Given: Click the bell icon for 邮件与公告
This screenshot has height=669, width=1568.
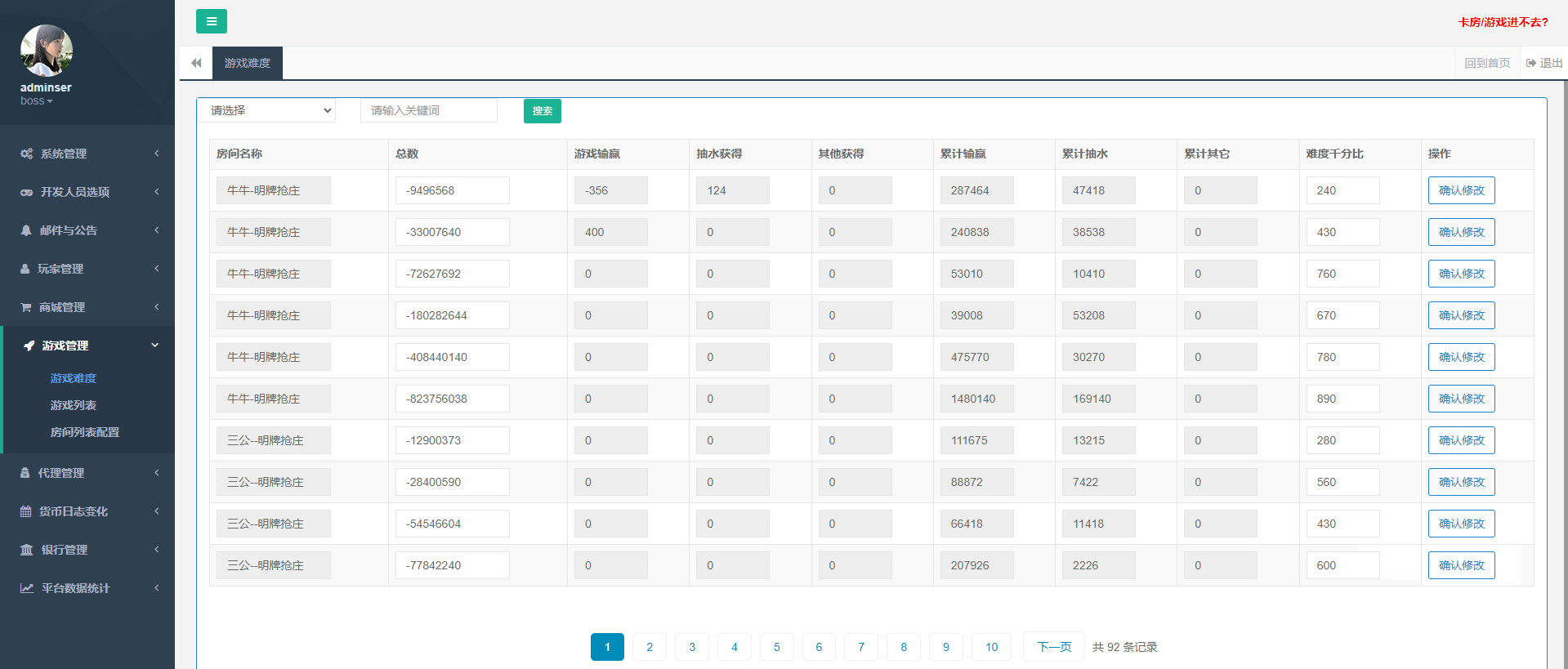Looking at the screenshot, I should (x=26, y=230).
